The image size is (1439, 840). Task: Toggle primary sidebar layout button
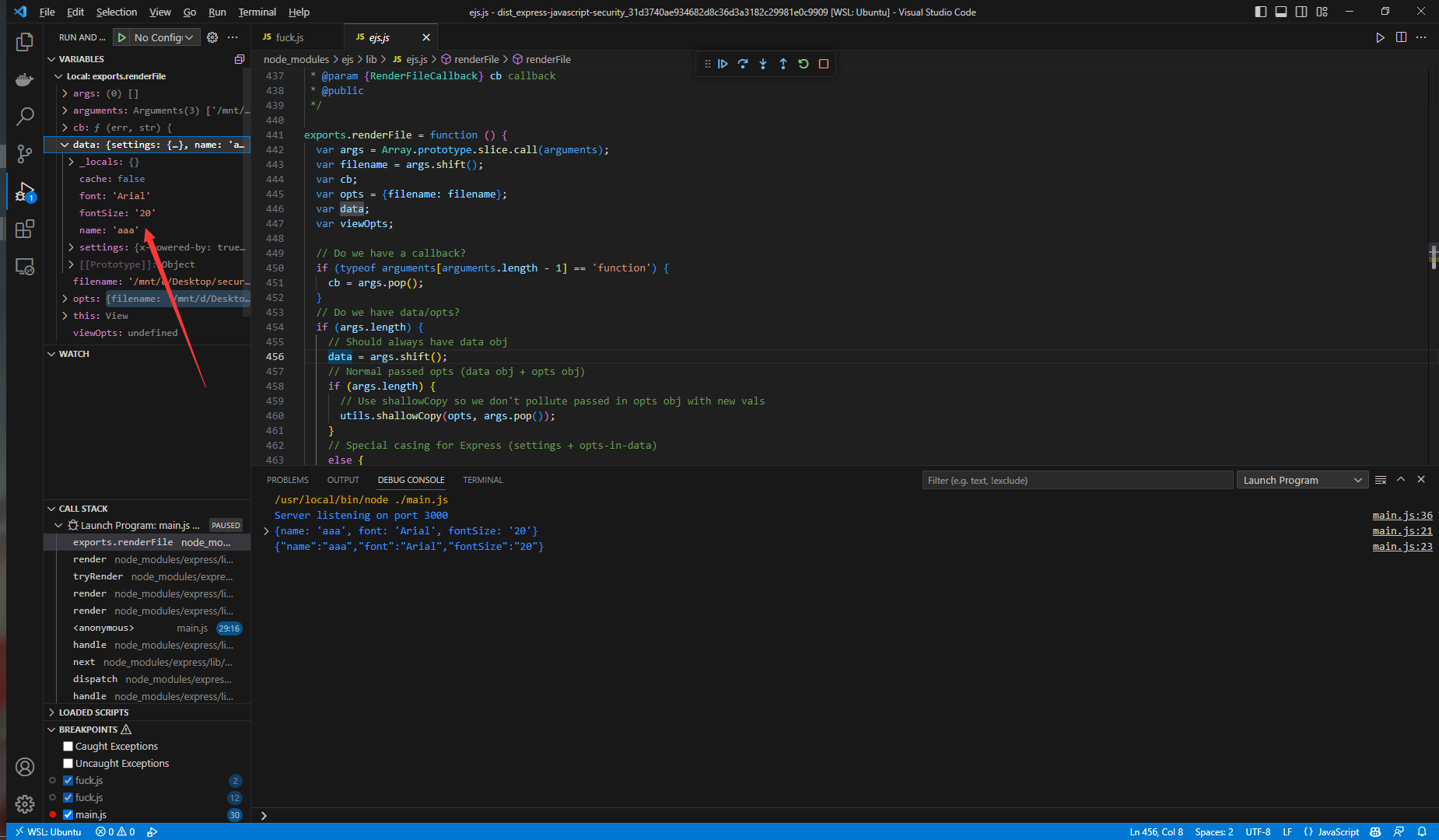click(x=1261, y=12)
